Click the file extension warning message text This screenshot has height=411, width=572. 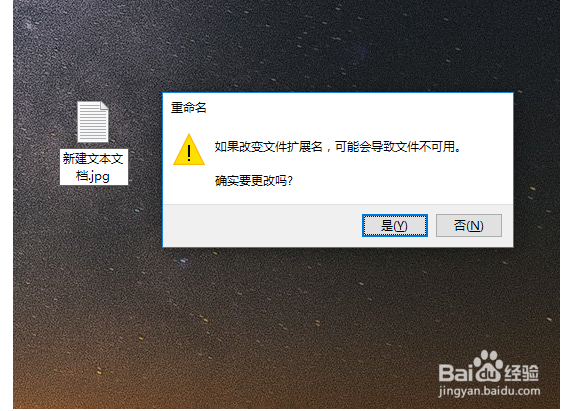[x=338, y=147]
